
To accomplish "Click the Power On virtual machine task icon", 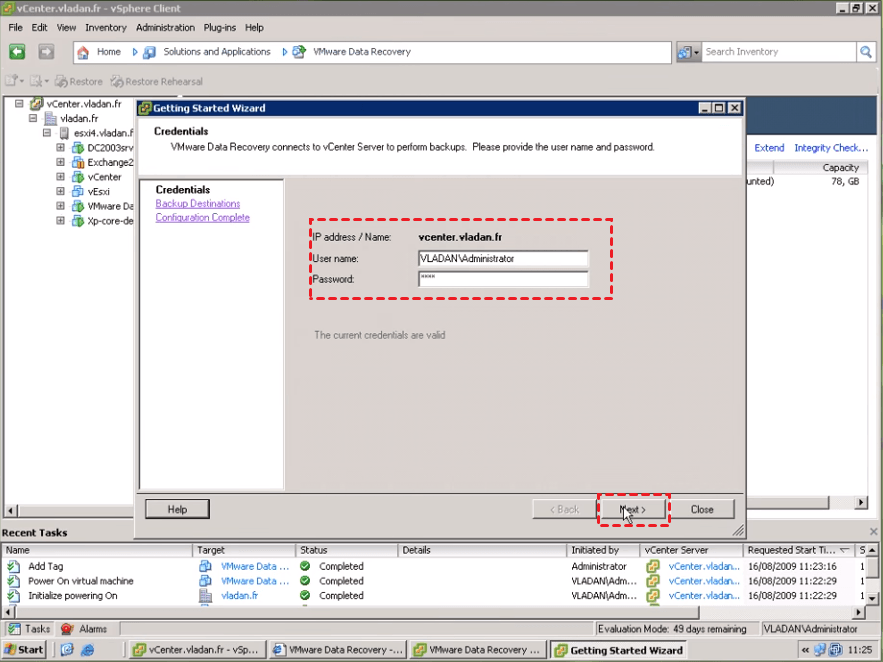I will 13,581.
